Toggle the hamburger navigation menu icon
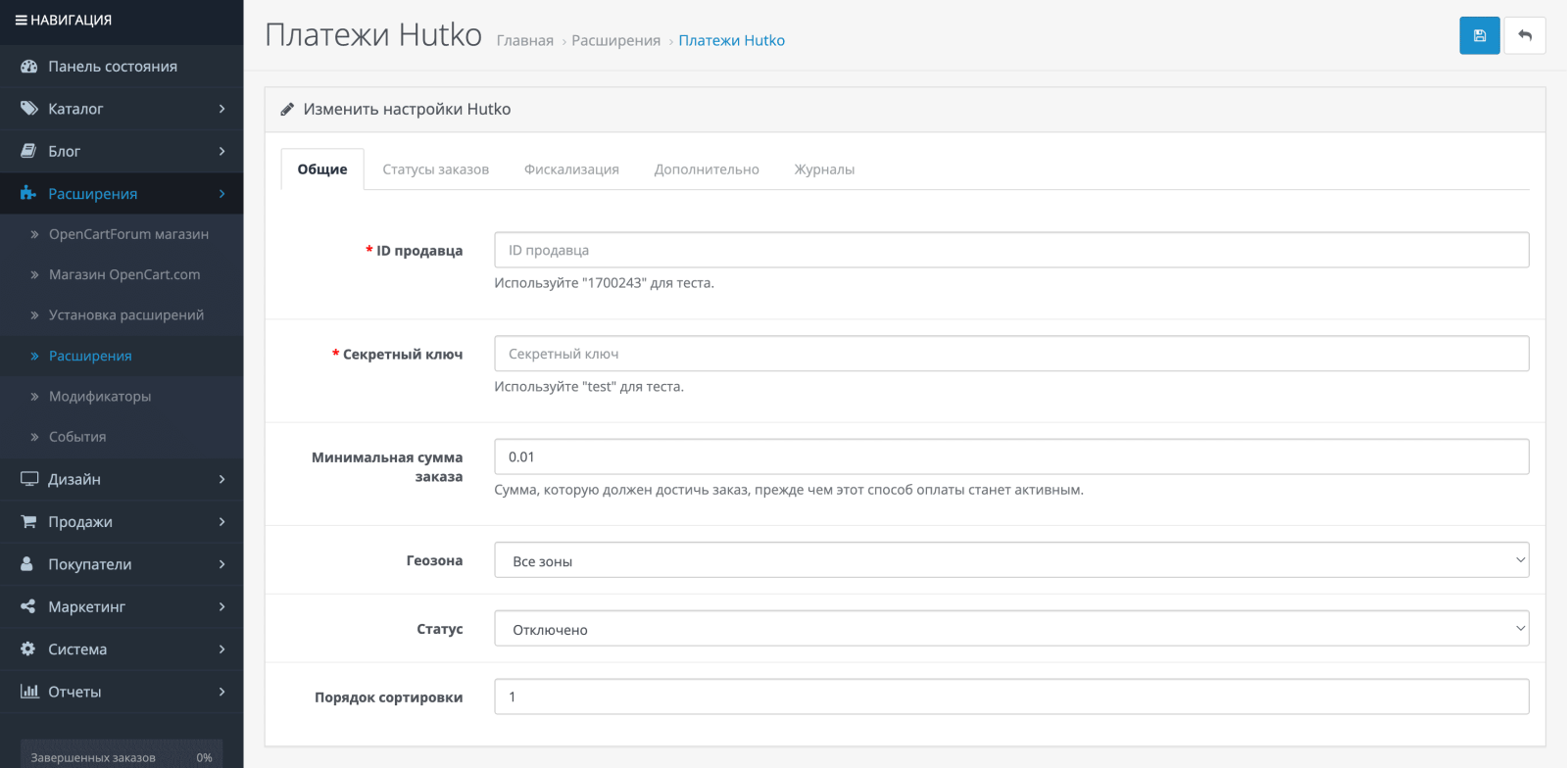 tap(21, 20)
